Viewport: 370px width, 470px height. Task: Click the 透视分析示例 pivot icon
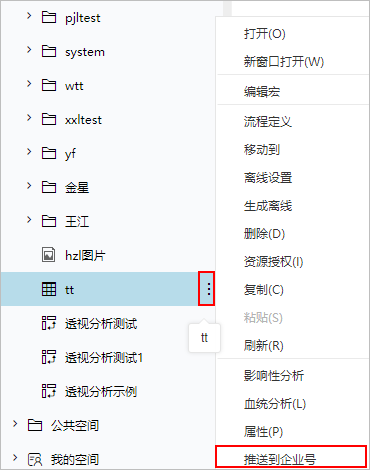(49, 391)
